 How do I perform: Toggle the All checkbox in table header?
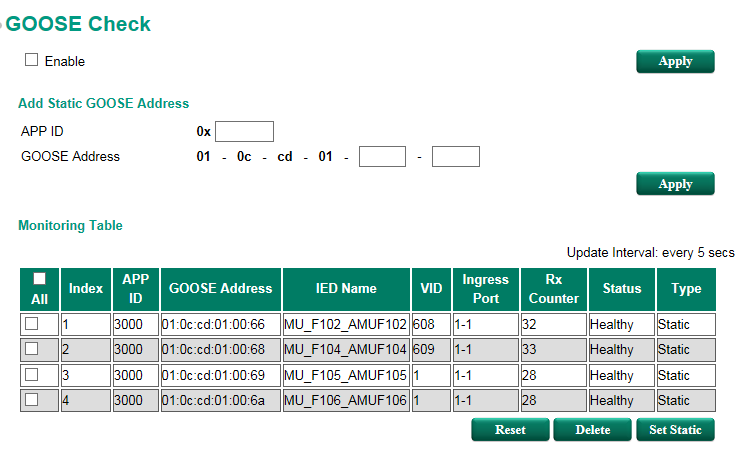coord(39,279)
